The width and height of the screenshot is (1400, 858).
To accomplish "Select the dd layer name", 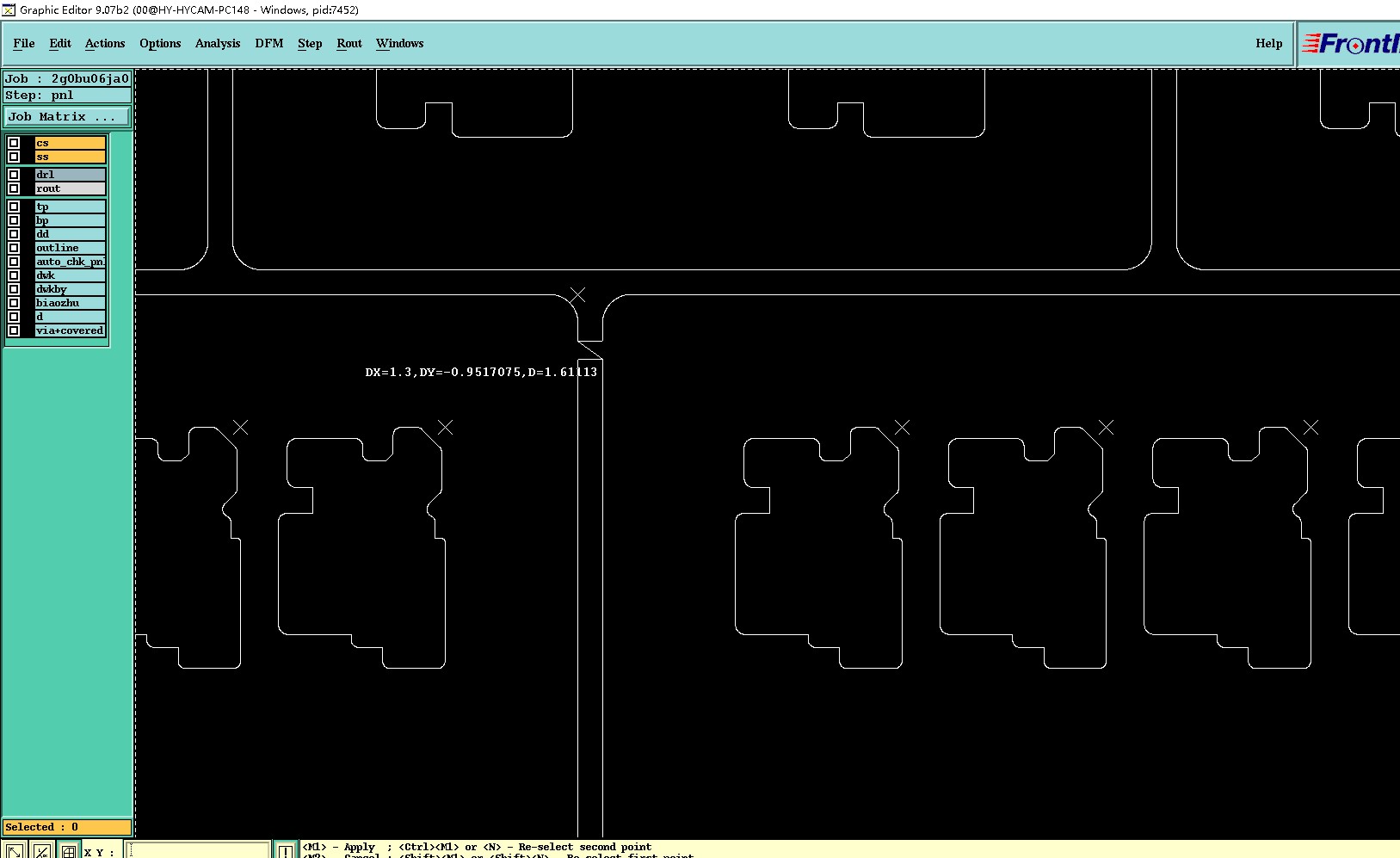I will tap(70, 234).
